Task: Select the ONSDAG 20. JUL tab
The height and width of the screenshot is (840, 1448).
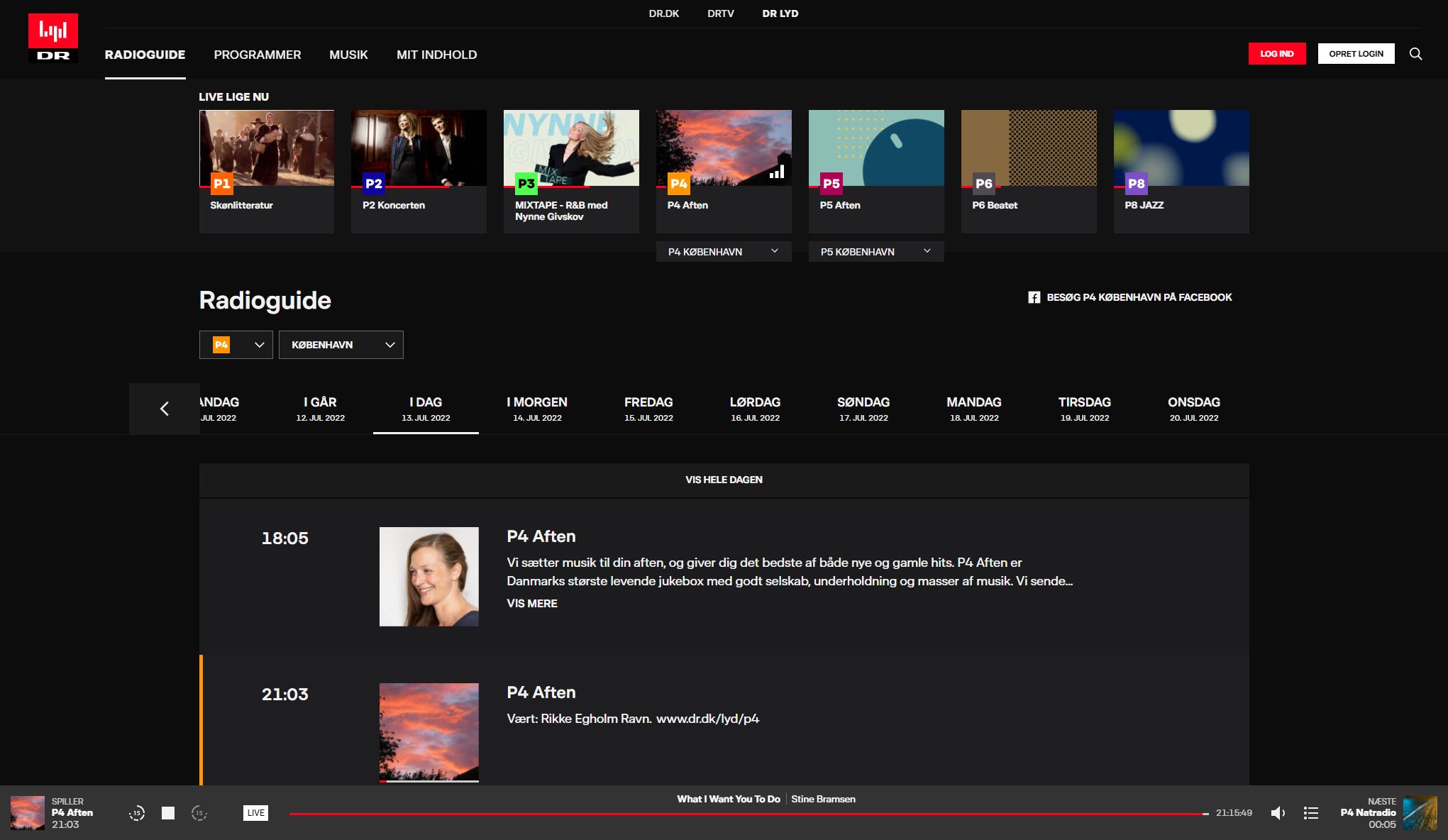Action: click(1194, 409)
